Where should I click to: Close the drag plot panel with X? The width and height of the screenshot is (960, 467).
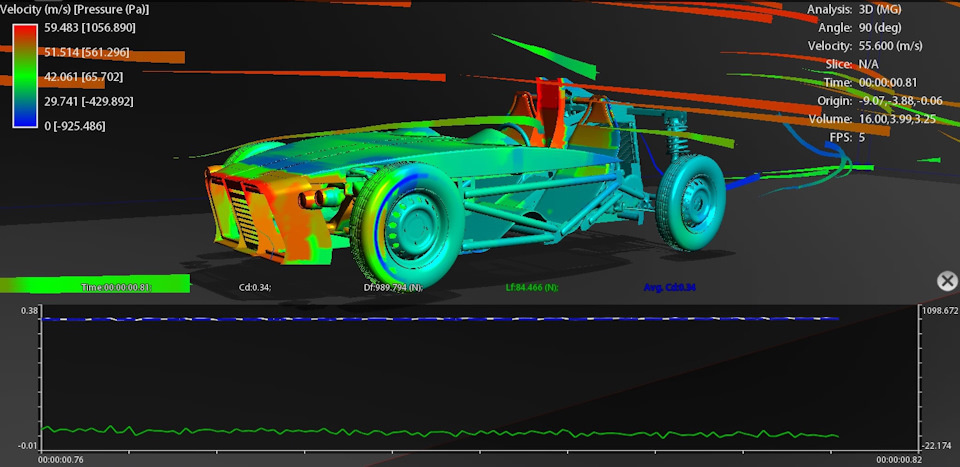coord(947,281)
